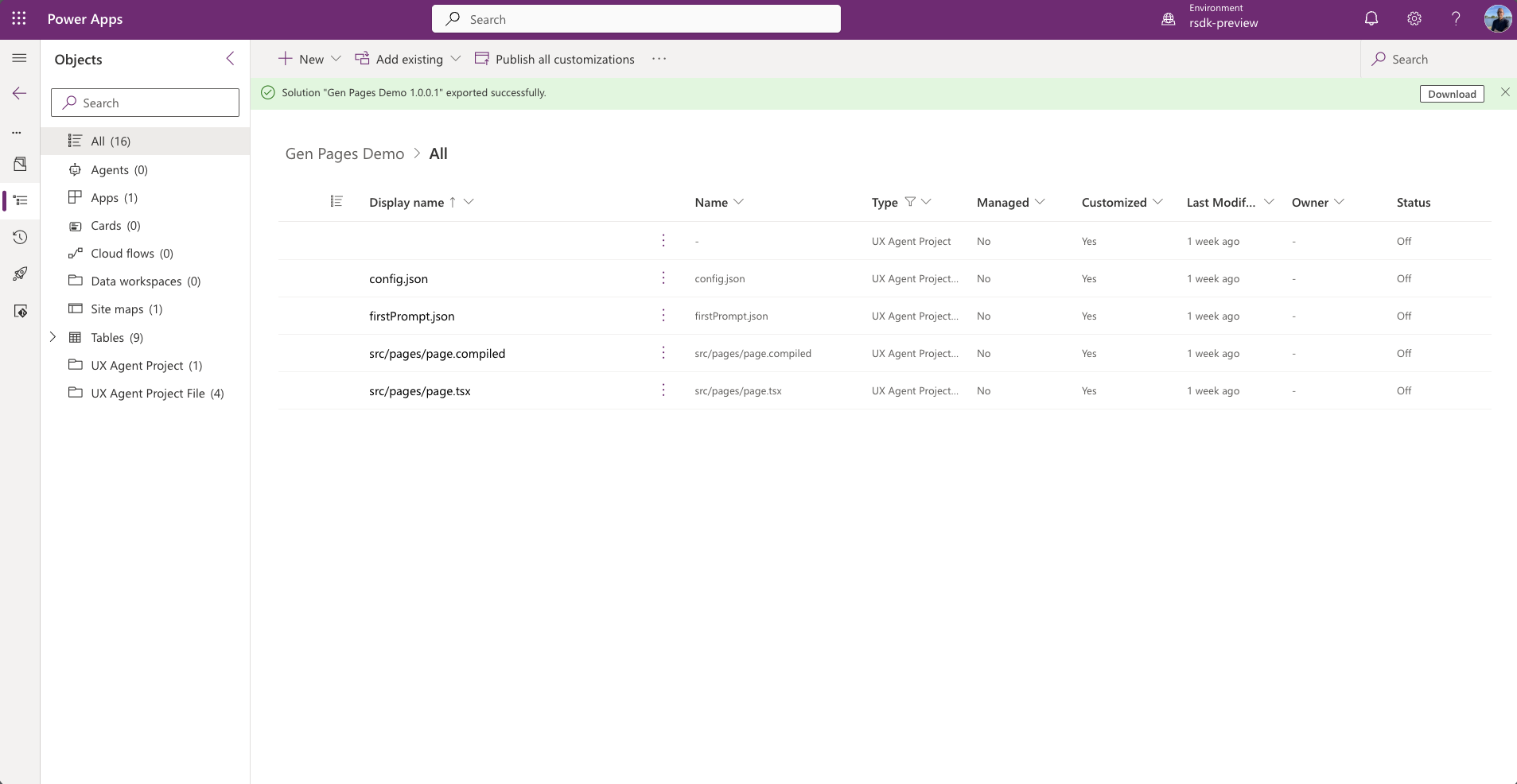This screenshot has height=784, width=1517.
Task: Click the back arrow in left rail
Action: click(x=20, y=94)
